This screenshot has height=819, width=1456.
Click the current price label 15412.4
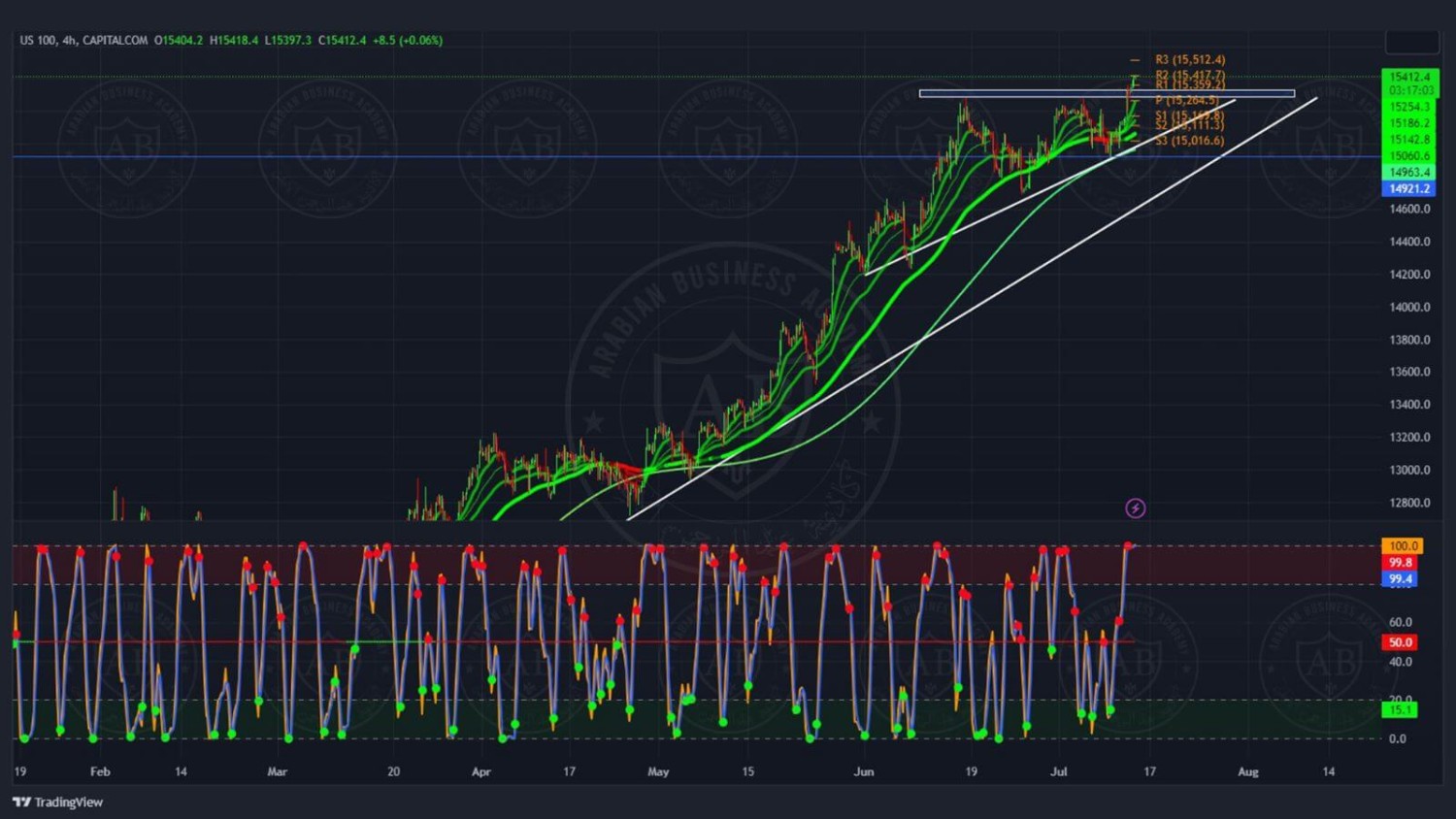[x=1409, y=77]
